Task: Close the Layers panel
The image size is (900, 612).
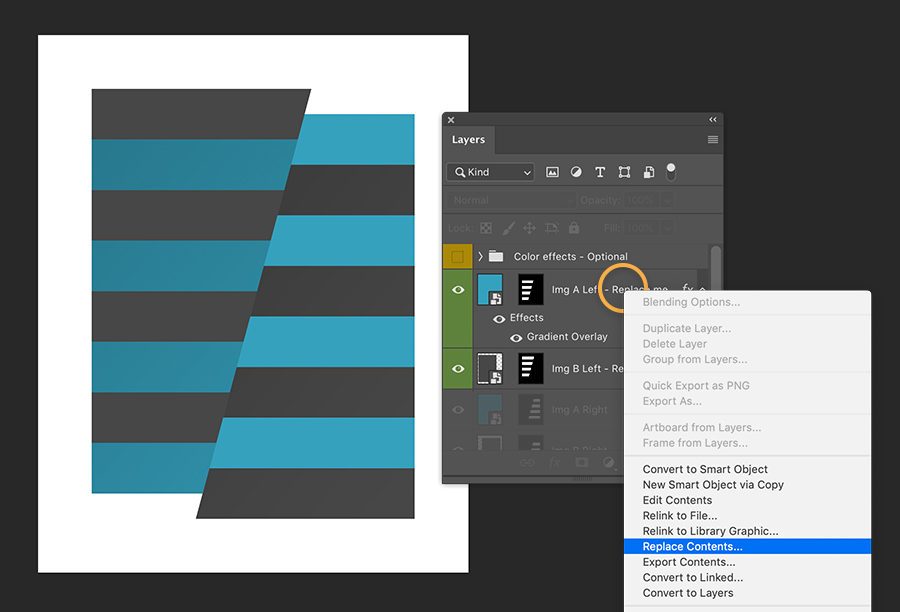Action: tap(451, 120)
